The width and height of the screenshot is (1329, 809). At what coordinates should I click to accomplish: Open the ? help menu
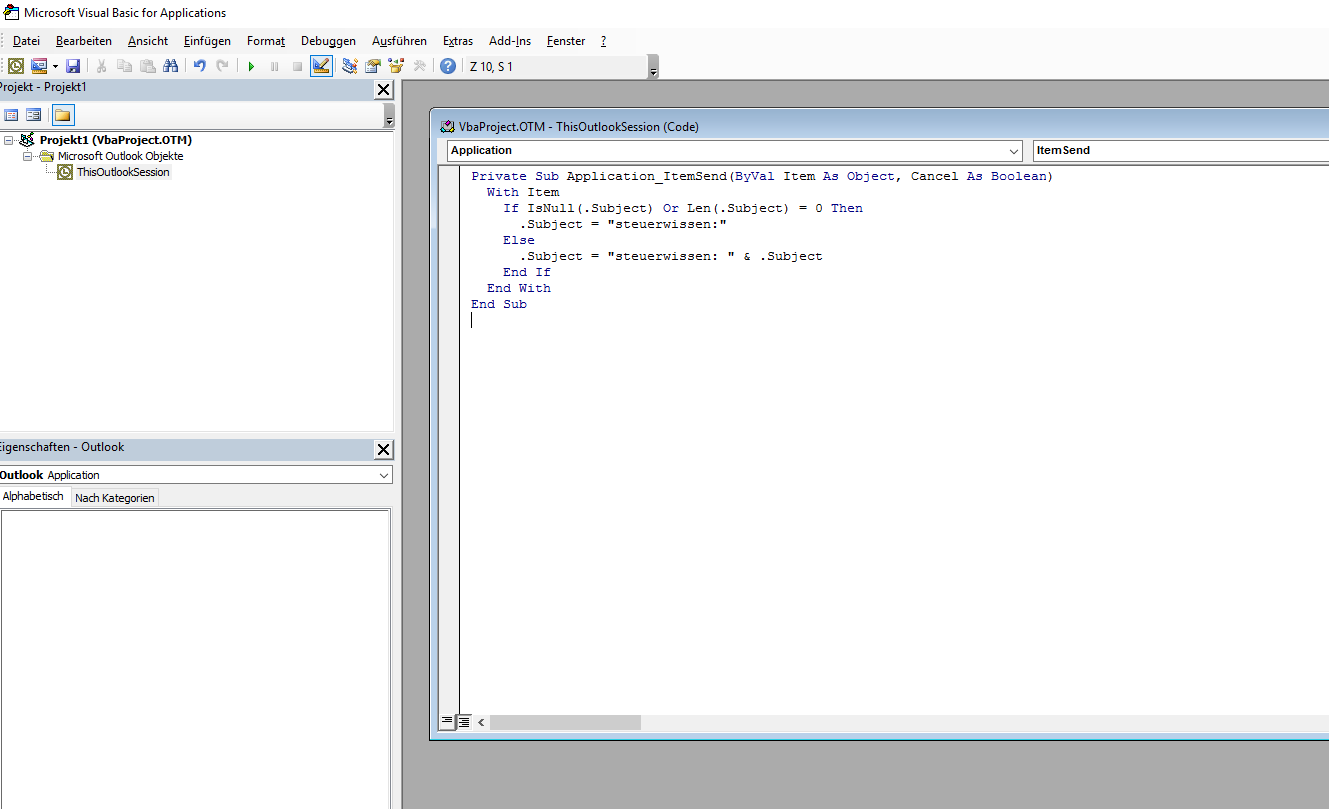(603, 41)
